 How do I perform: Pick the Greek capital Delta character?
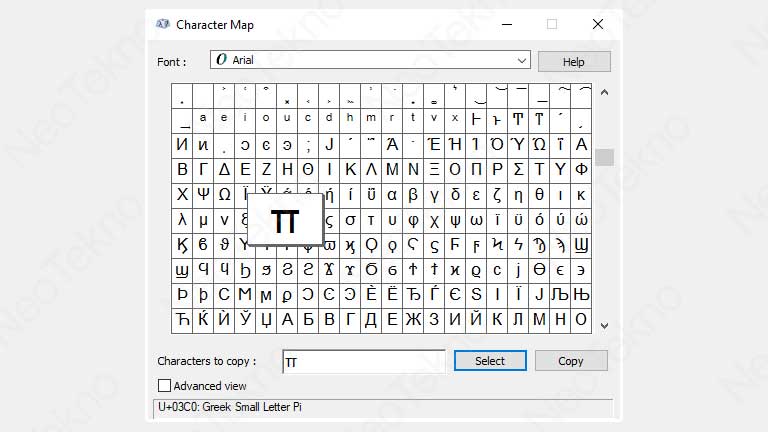224,169
